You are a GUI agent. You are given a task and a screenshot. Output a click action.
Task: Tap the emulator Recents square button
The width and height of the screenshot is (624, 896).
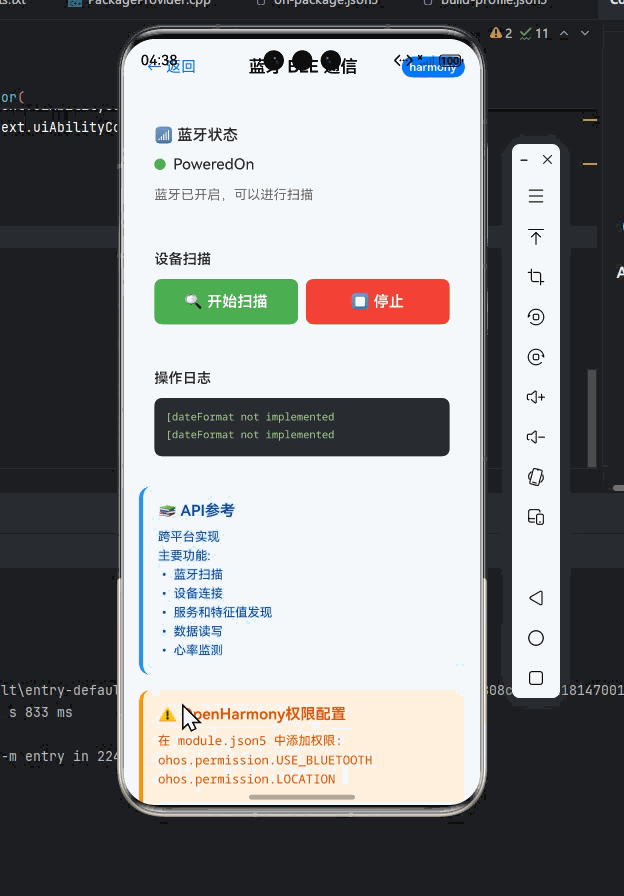coord(535,678)
